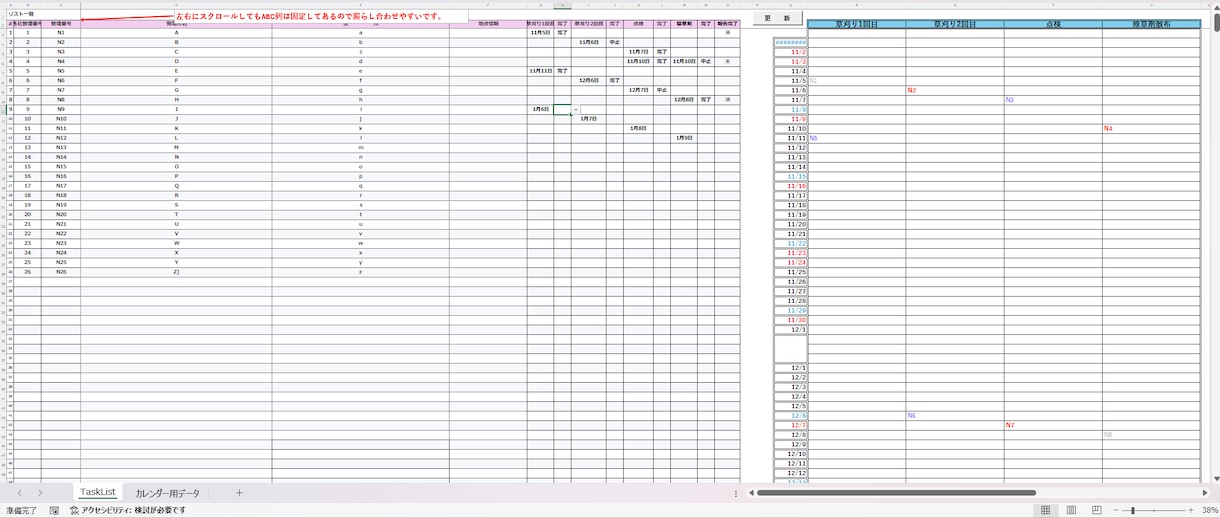Select the 管理番号 header cell
This screenshot has height=518, width=1220.
(61, 23)
